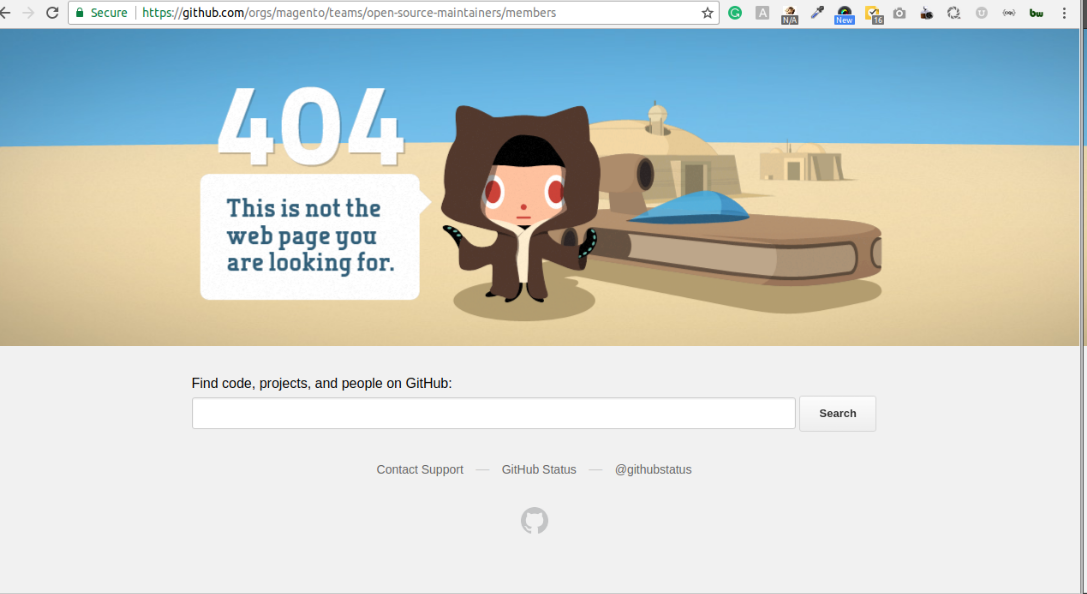The height and width of the screenshot is (594, 1087).
Task: Click the URL in the address bar
Action: pos(349,12)
